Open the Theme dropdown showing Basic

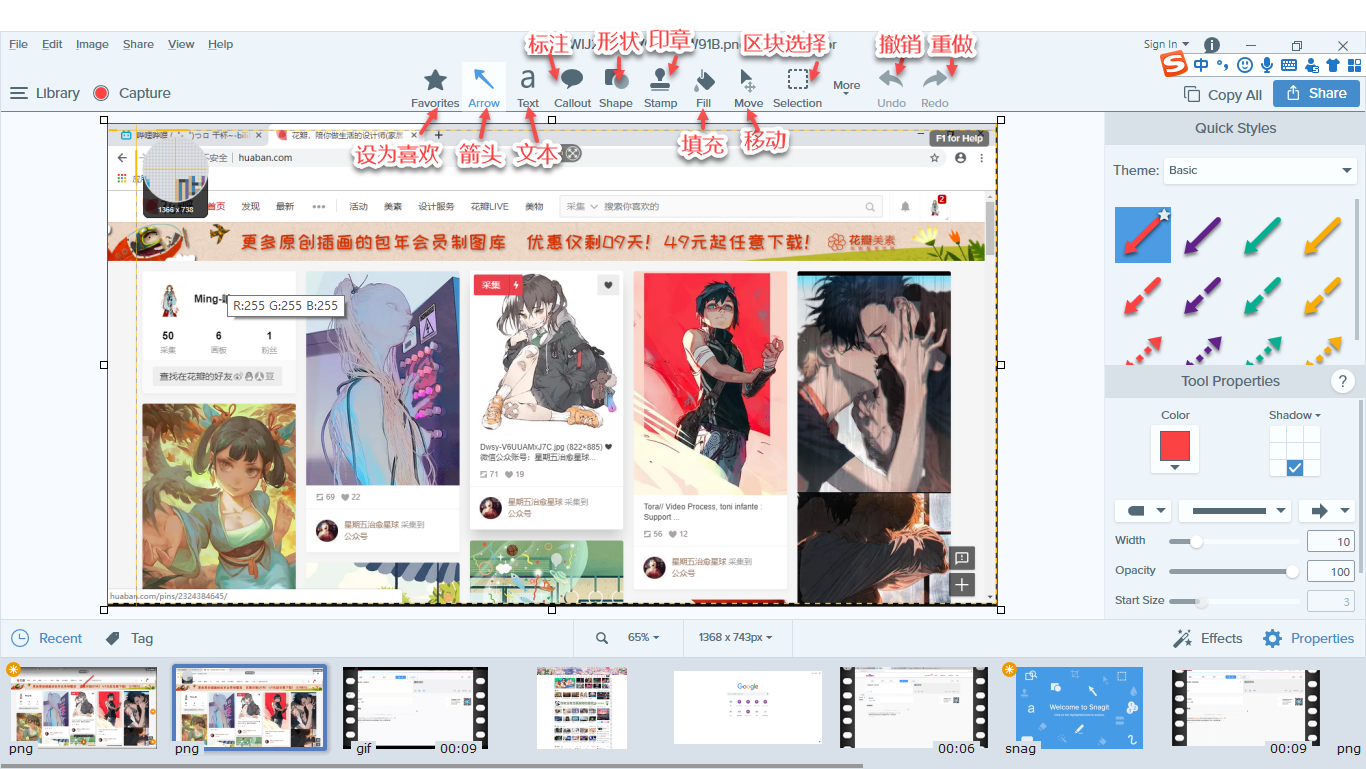[x=1260, y=171]
